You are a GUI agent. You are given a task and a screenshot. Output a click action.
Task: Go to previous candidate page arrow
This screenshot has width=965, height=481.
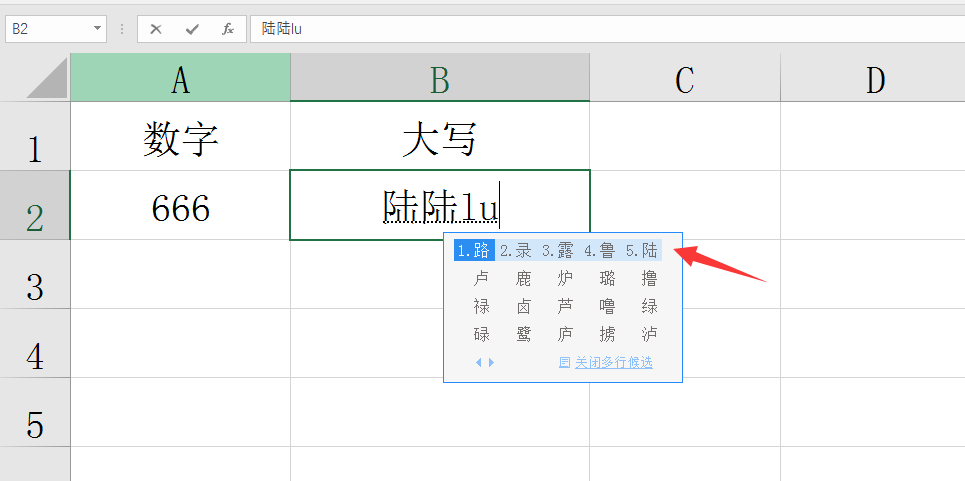(x=478, y=362)
